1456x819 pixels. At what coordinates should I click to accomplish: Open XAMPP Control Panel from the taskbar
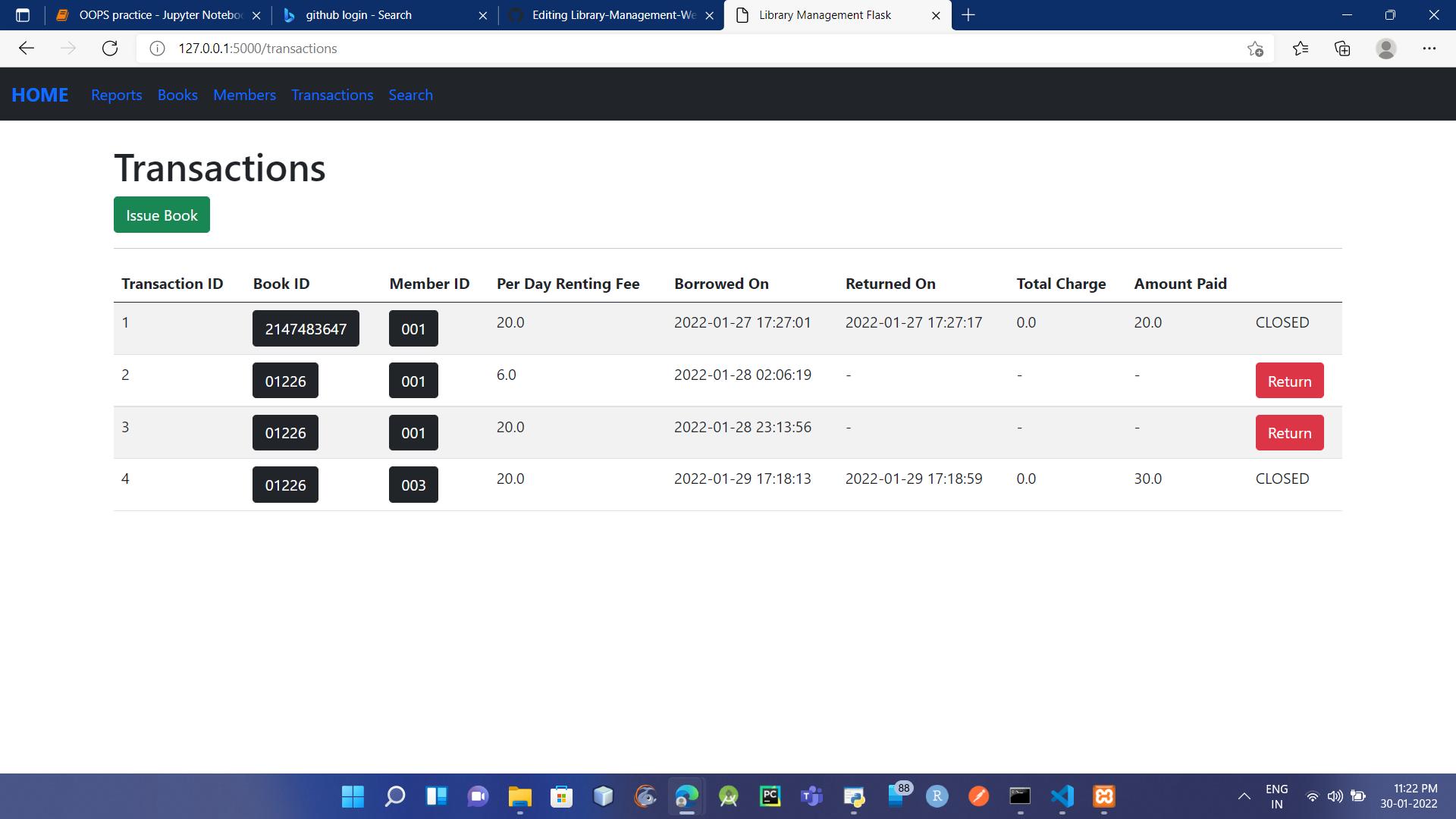(1104, 796)
